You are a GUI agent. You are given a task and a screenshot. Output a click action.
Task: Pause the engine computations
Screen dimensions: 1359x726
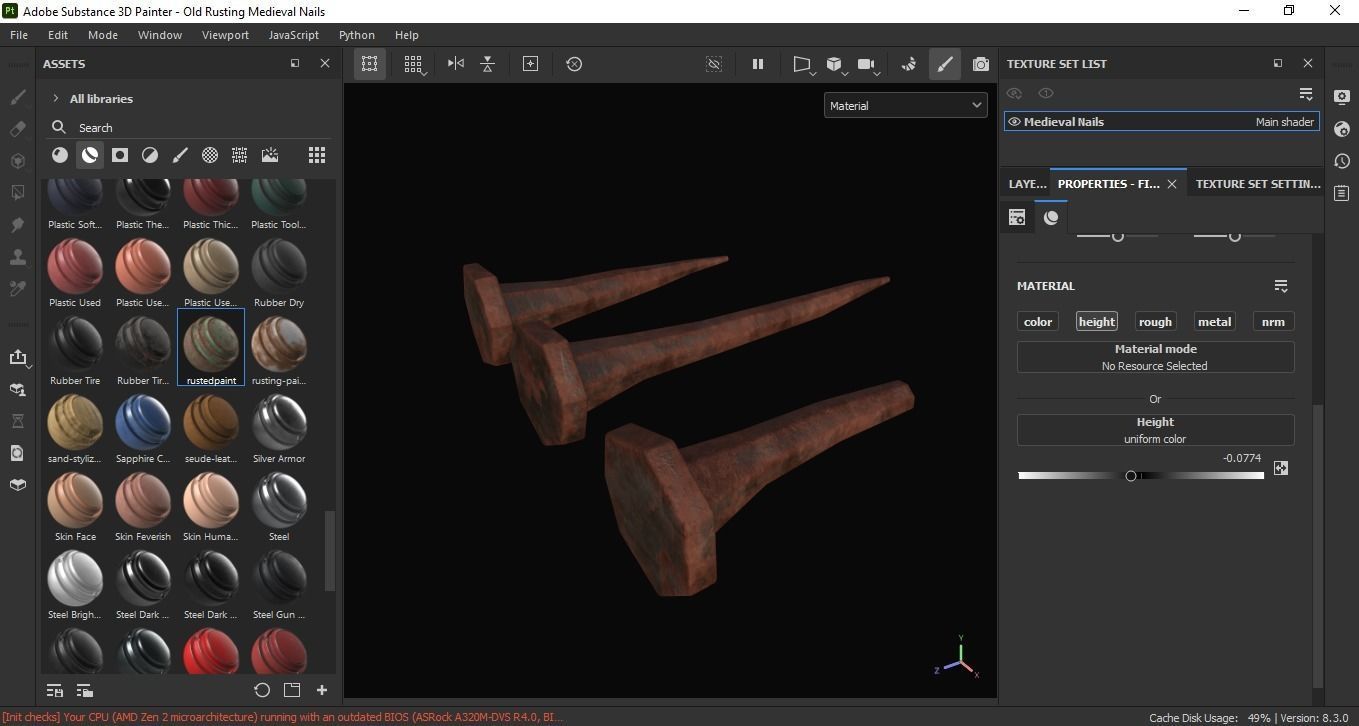(758, 64)
